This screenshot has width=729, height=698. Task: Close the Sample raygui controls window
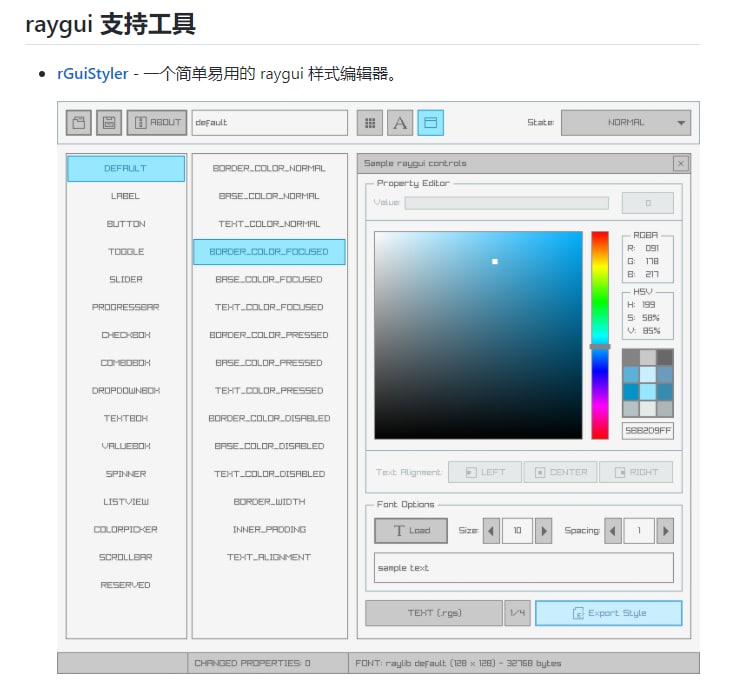(x=681, y=164)
